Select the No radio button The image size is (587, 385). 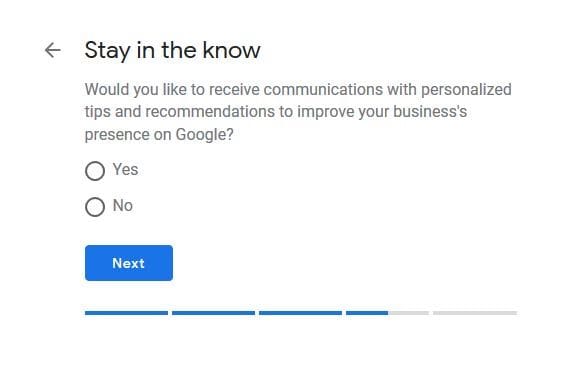(x=95, y=207)
